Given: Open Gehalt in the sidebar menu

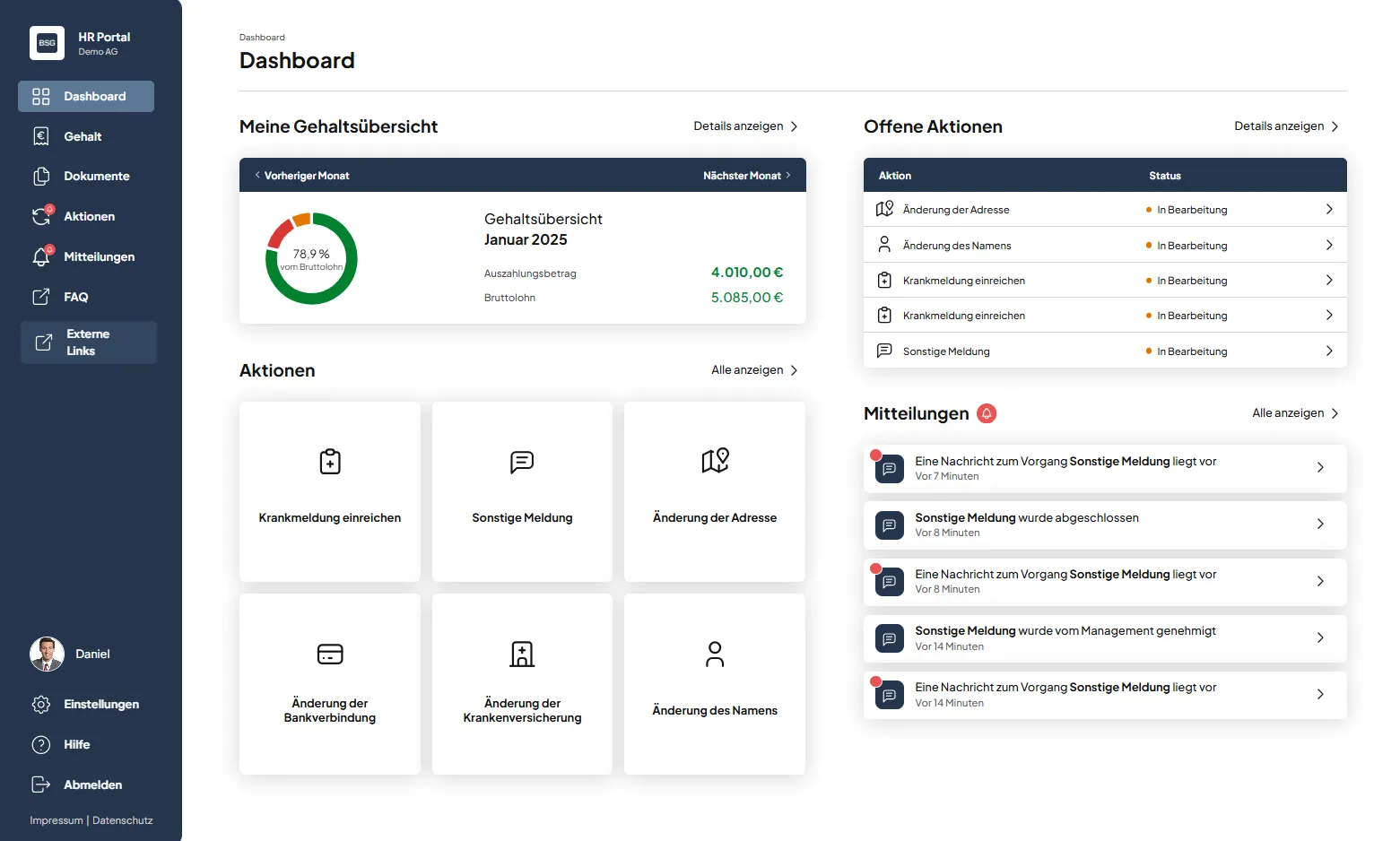Looking at the screenshot, I should (x=83, y=136).
